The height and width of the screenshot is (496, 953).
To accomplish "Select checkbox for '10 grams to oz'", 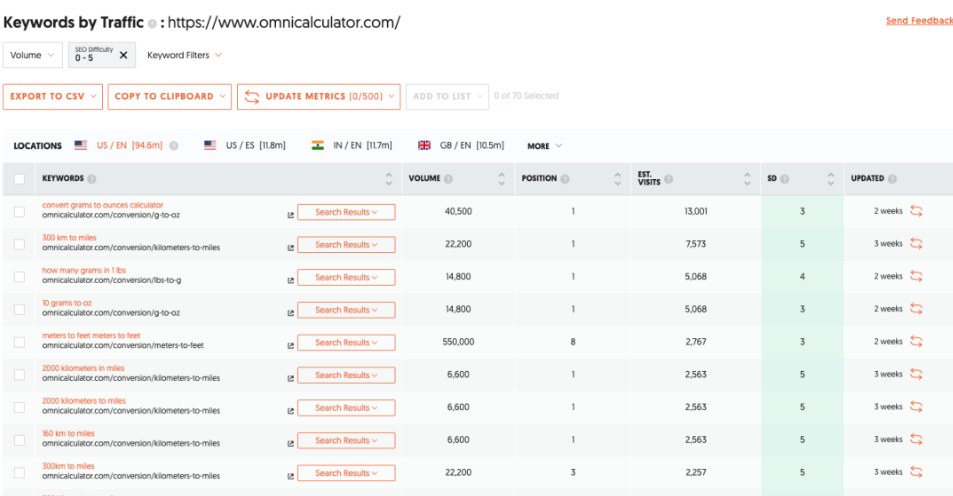I will [x=19, y=309].
